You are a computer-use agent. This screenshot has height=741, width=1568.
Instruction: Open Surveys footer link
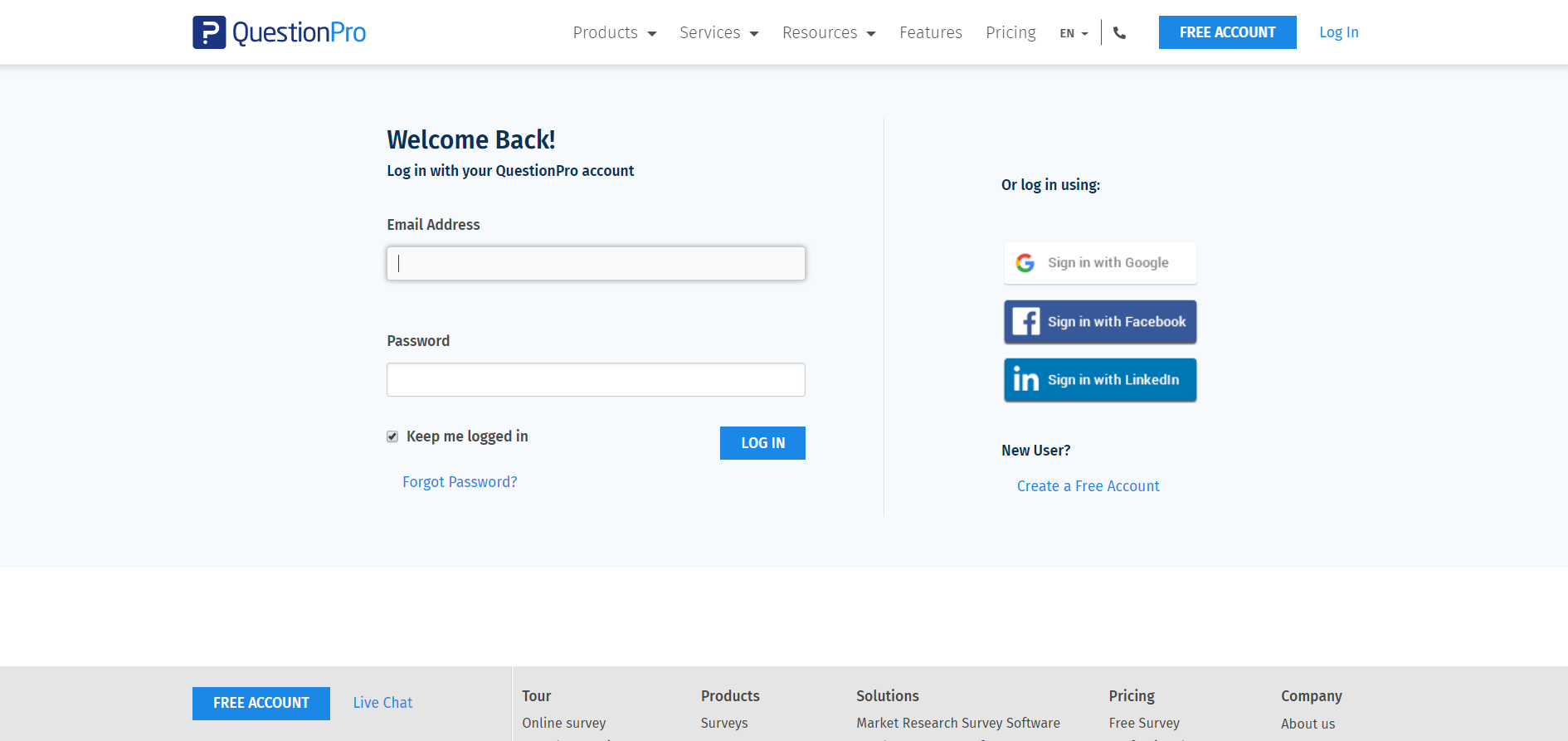click(724, 723)
